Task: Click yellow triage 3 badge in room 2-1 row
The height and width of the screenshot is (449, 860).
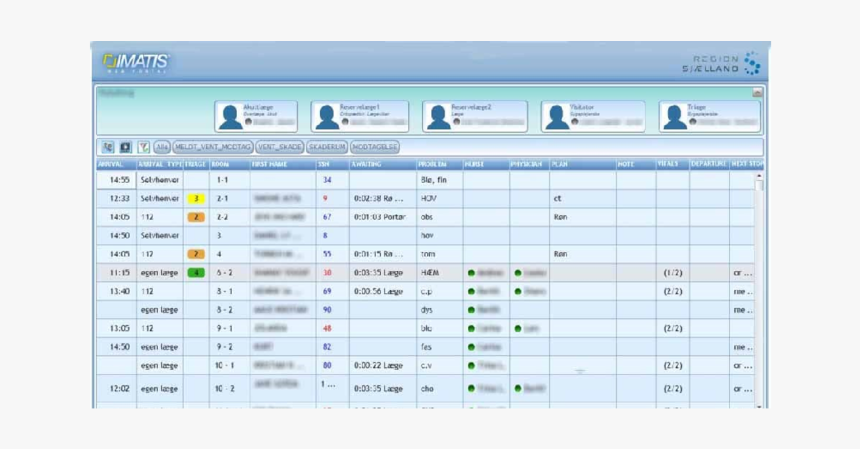Action: (196, 198)
